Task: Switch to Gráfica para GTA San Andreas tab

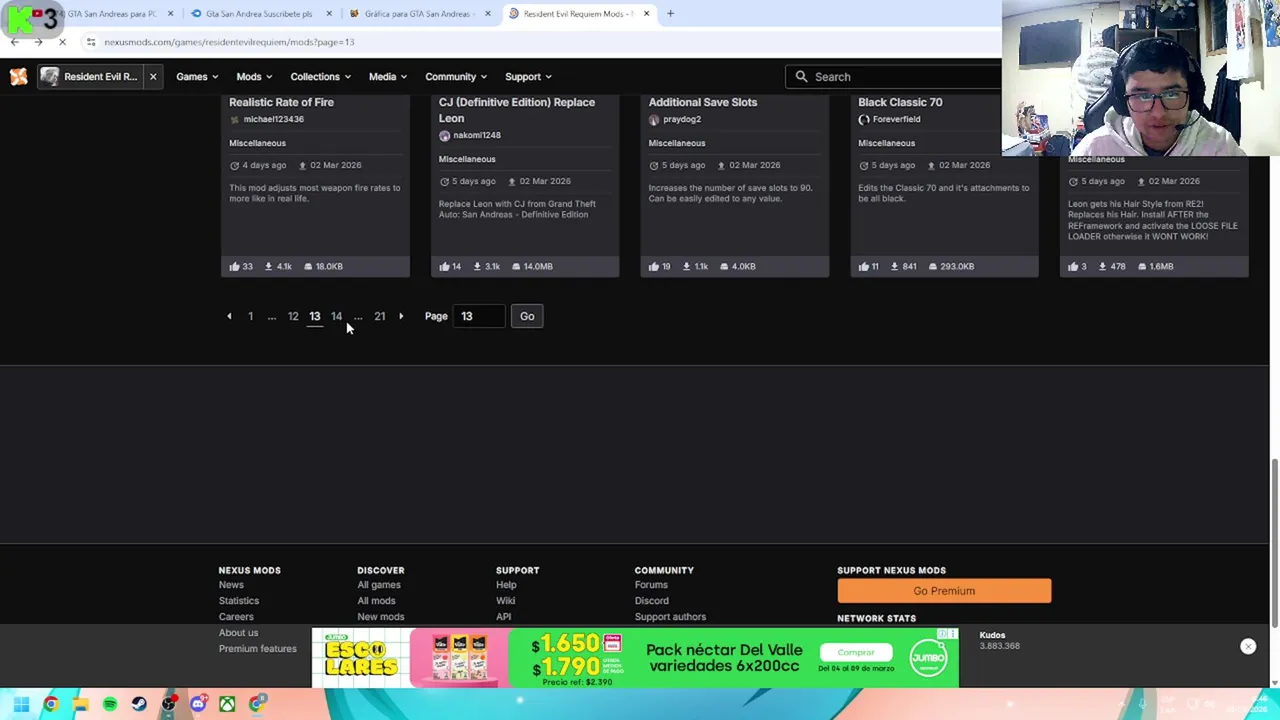Action: point(418,14)
